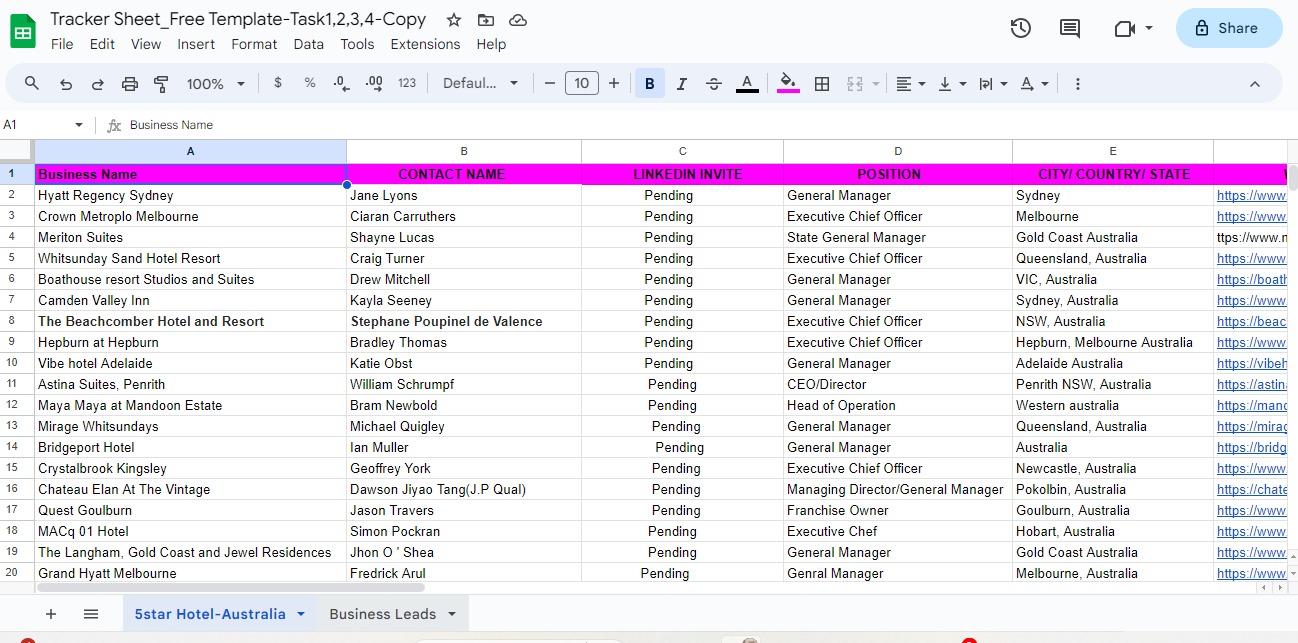The width and height of the screenshot is (1298, 643).
Task: Increase decimal places
Action: click(x=374, y=84)
